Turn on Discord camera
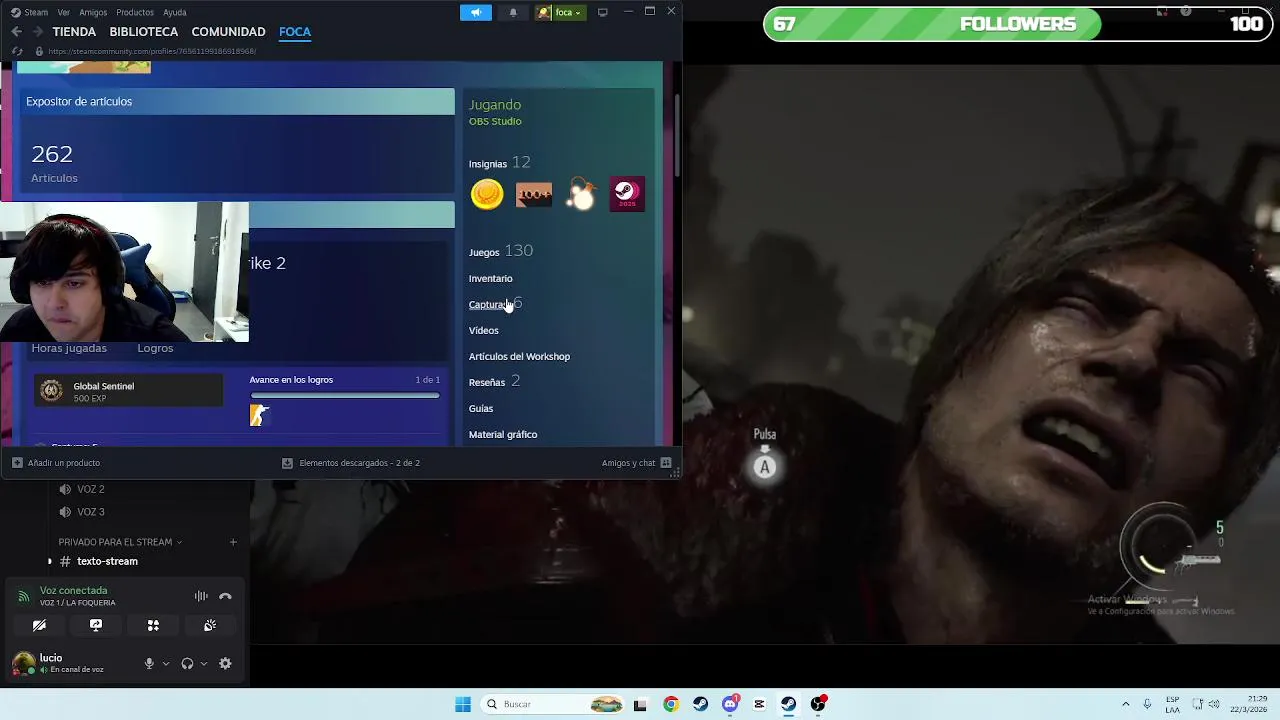 [39, 625]
